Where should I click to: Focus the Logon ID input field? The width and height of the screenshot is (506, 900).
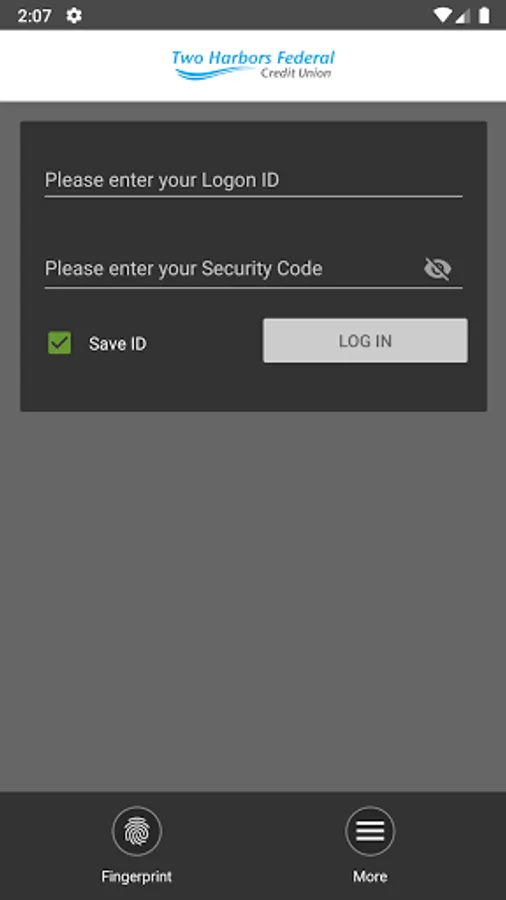[254, 180]
